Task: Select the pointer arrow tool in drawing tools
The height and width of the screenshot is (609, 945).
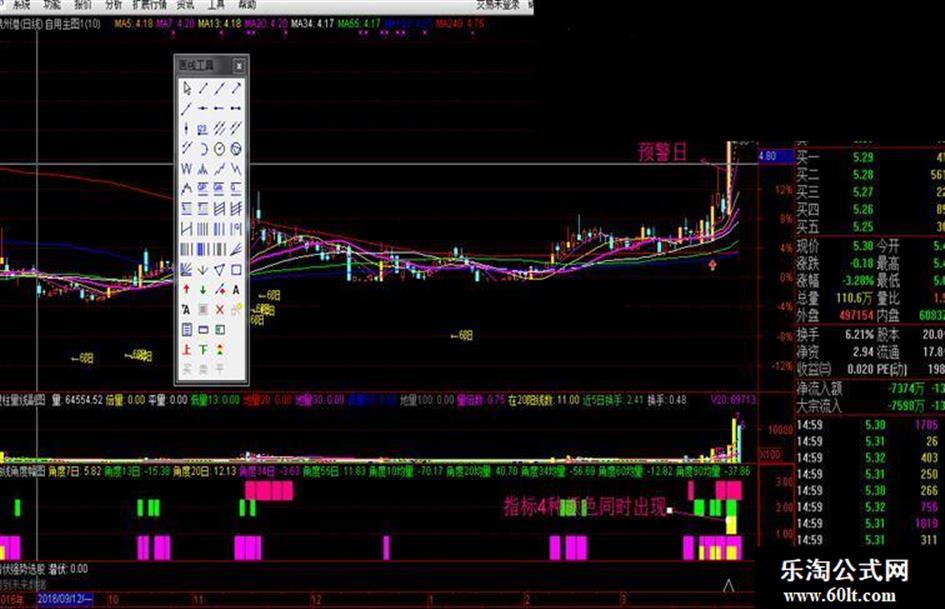Action: coord(186,89)
